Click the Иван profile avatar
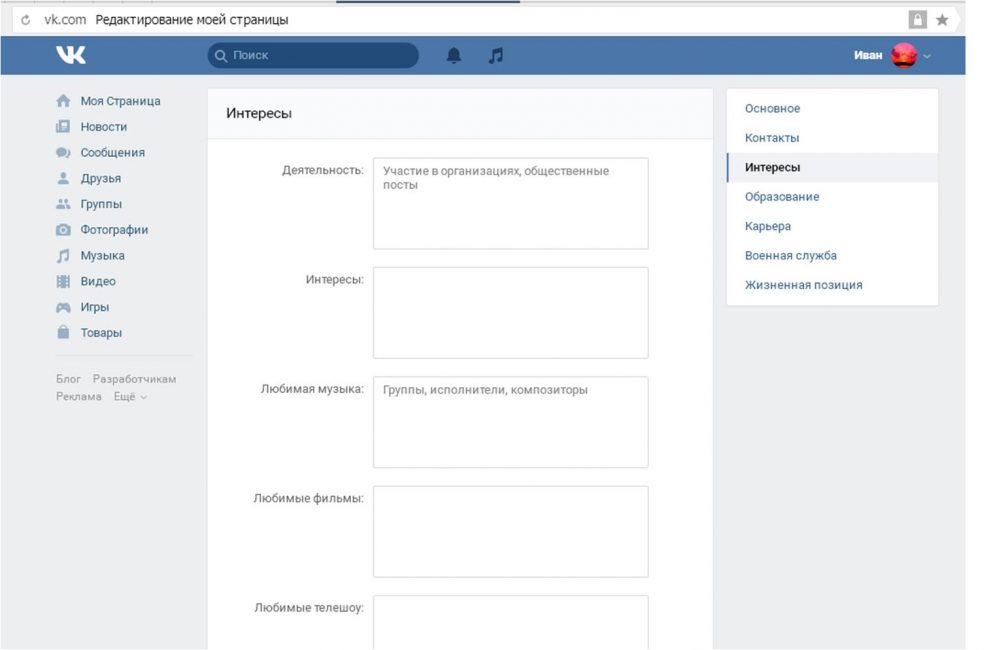Screen dimensions: 1006x650 click(903, 56)
